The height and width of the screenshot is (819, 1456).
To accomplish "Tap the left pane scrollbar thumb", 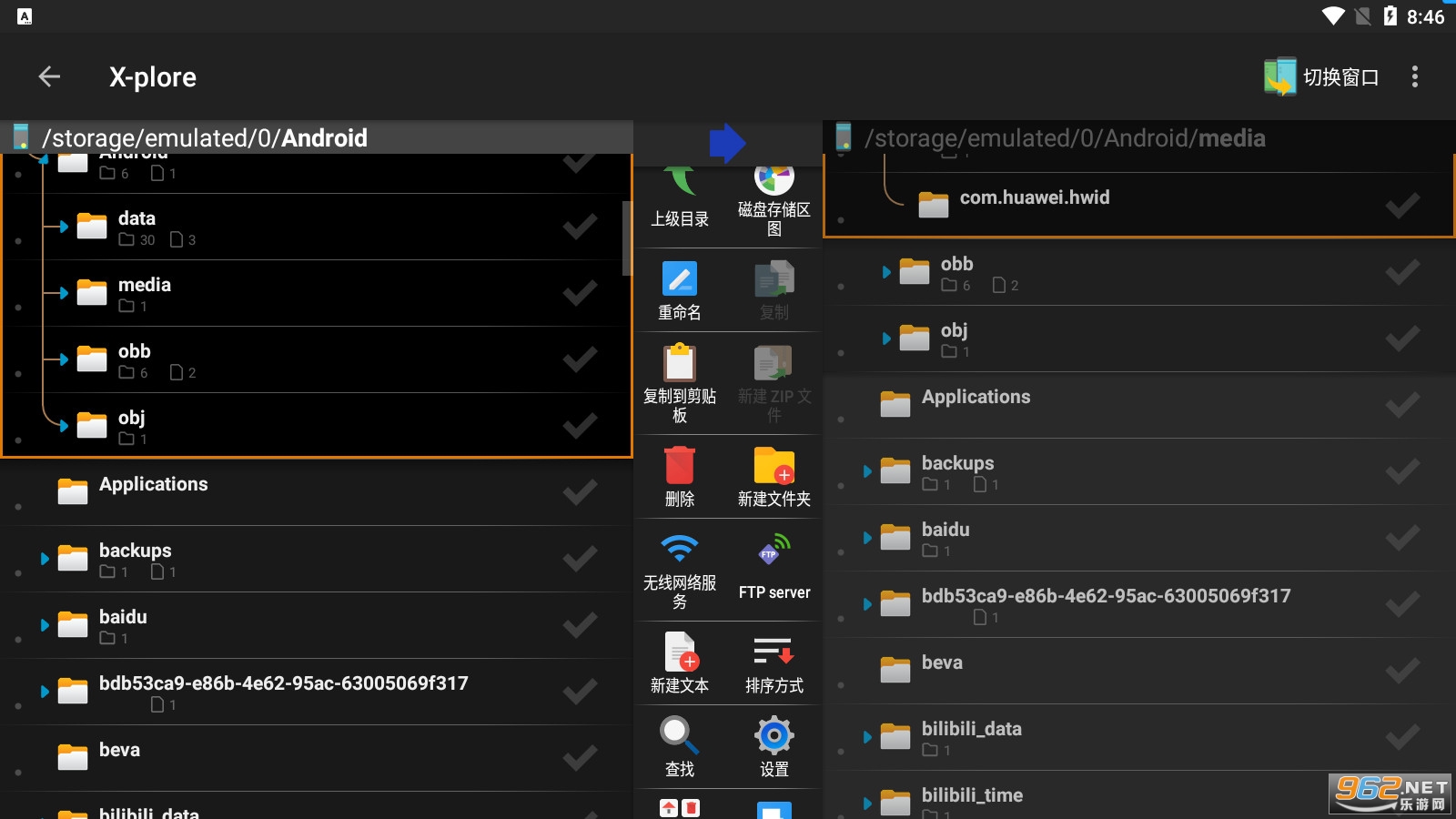I will coord(627,238).
